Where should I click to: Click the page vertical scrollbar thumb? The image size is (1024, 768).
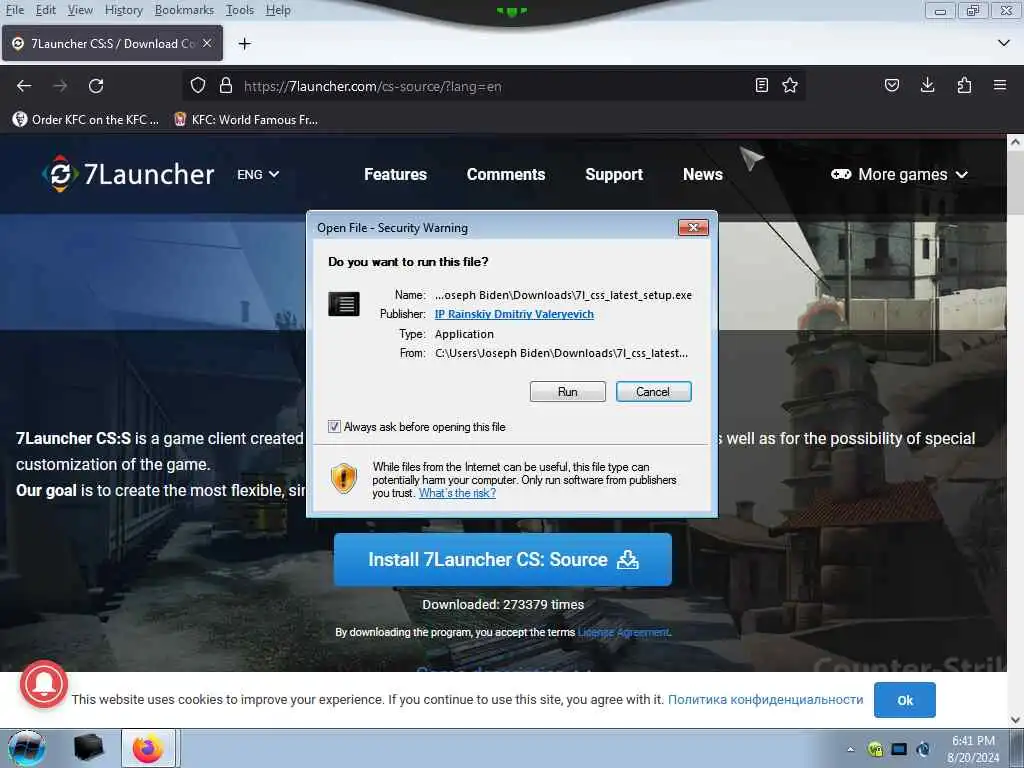pyautogui.click(x=1015, y=183)
